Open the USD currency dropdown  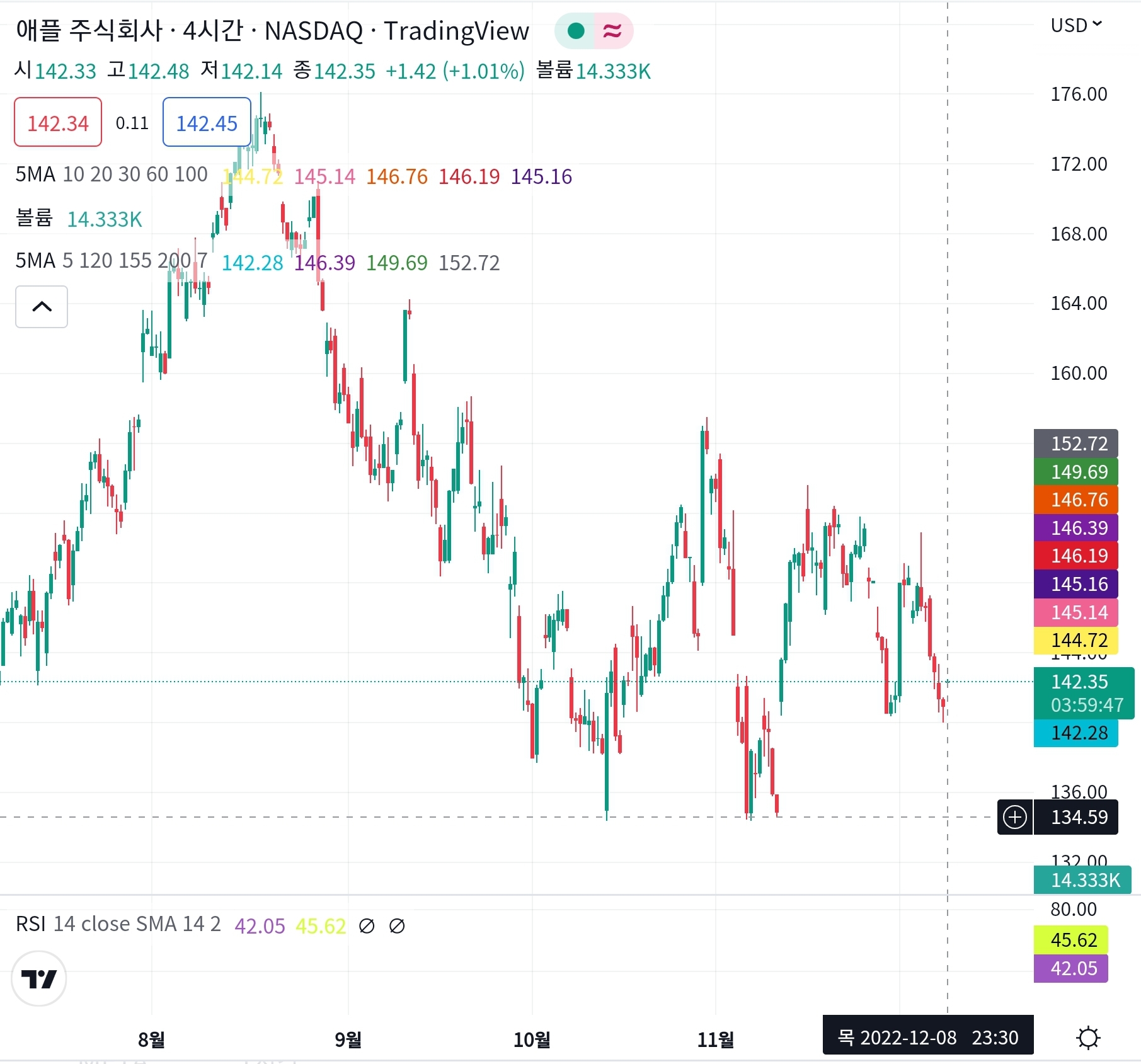click(1076, 25)
